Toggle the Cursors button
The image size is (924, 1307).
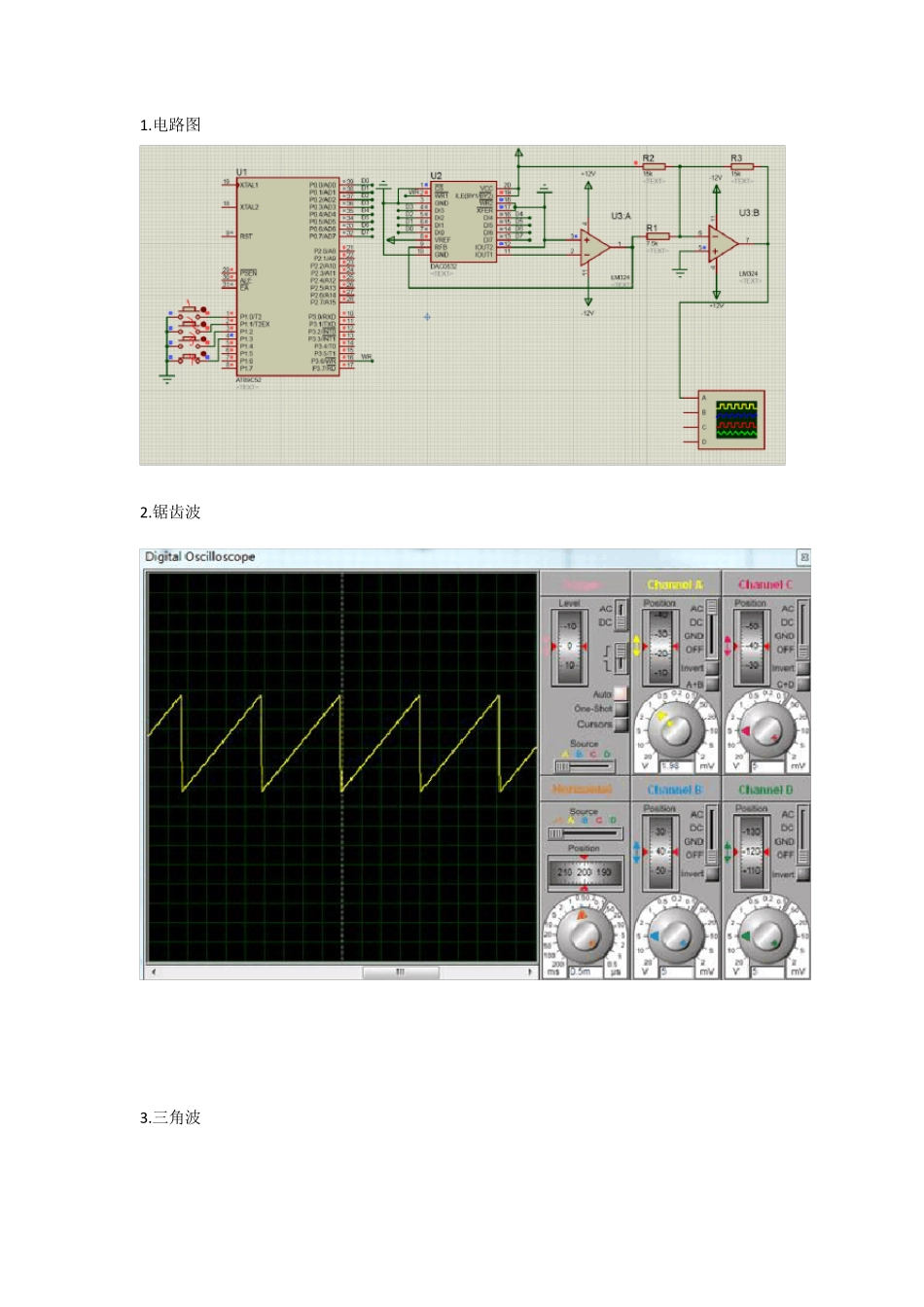click(x=621, y=724)
